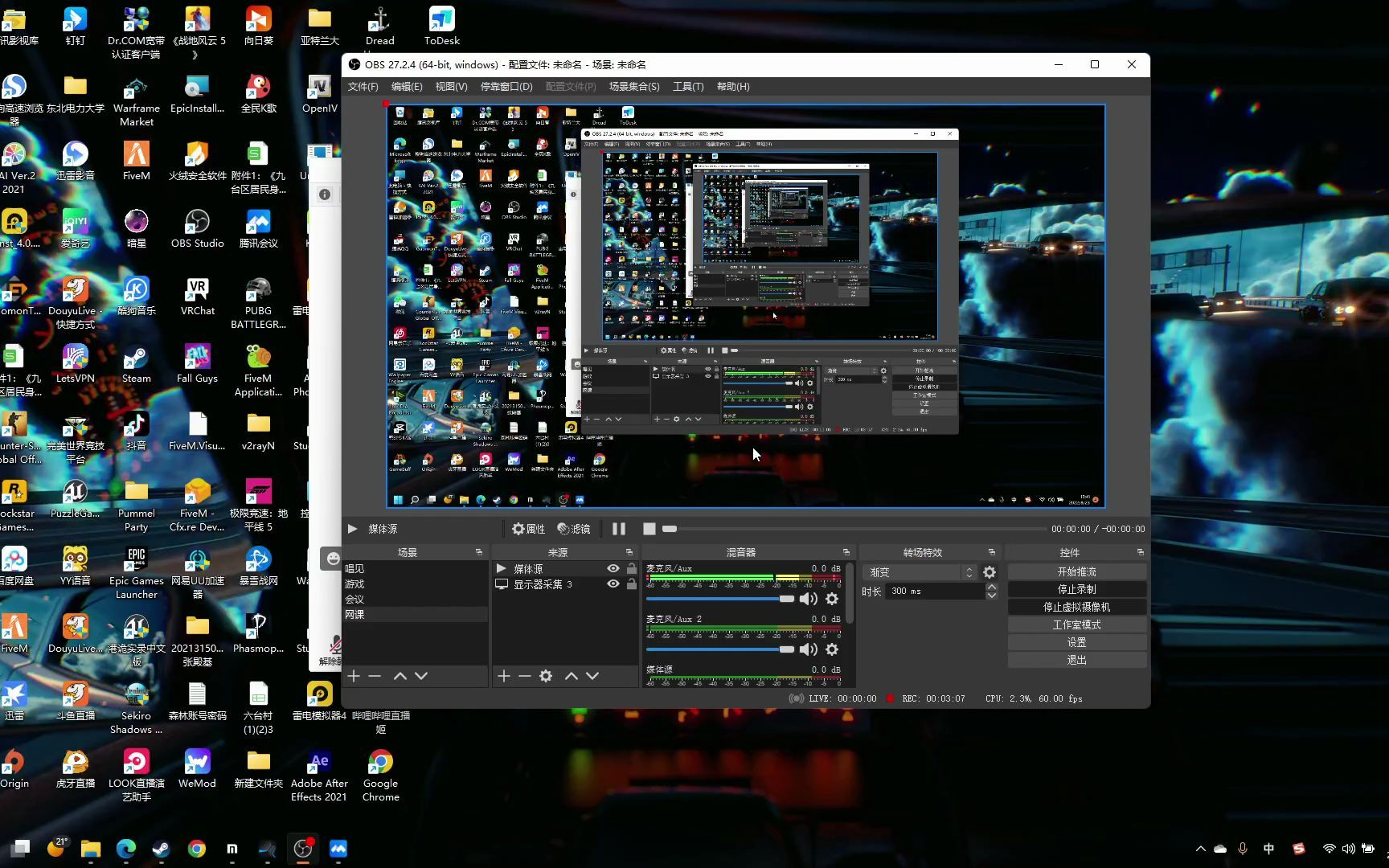Image resolution: width=1389 pixels, height=868 pixels.
Task: Select the 唱见 scene
Action: pos(416,569)
